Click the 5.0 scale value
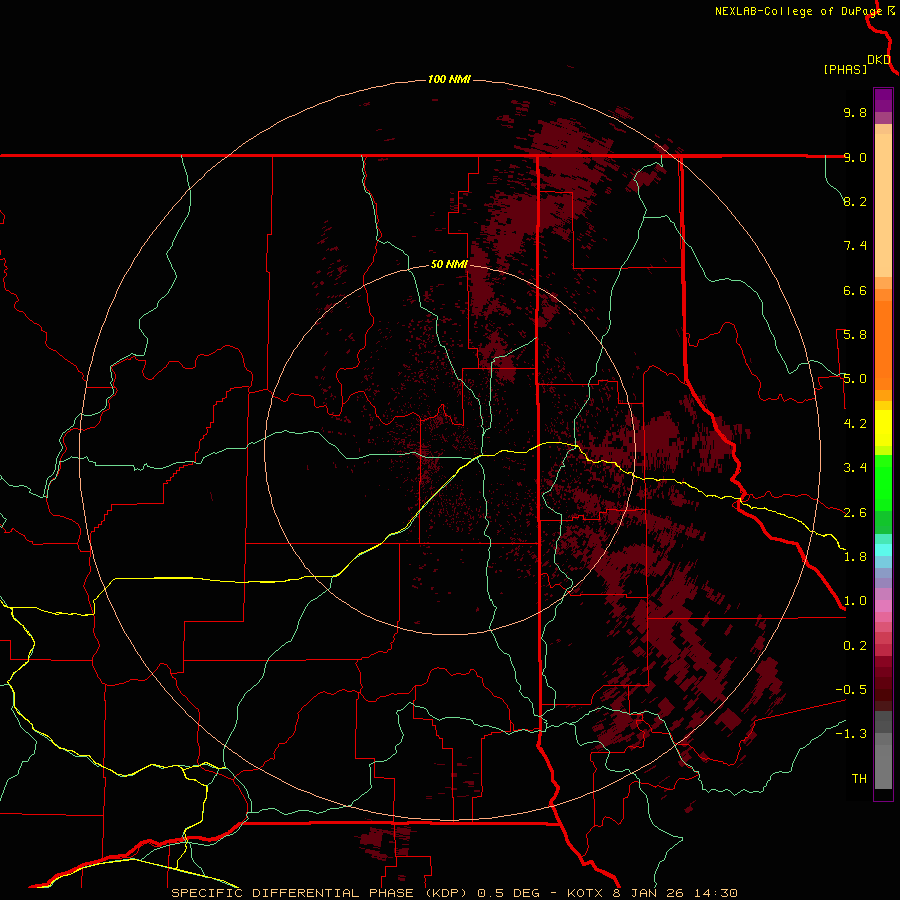Screen dimensions: 900x900 pos(855,379)
